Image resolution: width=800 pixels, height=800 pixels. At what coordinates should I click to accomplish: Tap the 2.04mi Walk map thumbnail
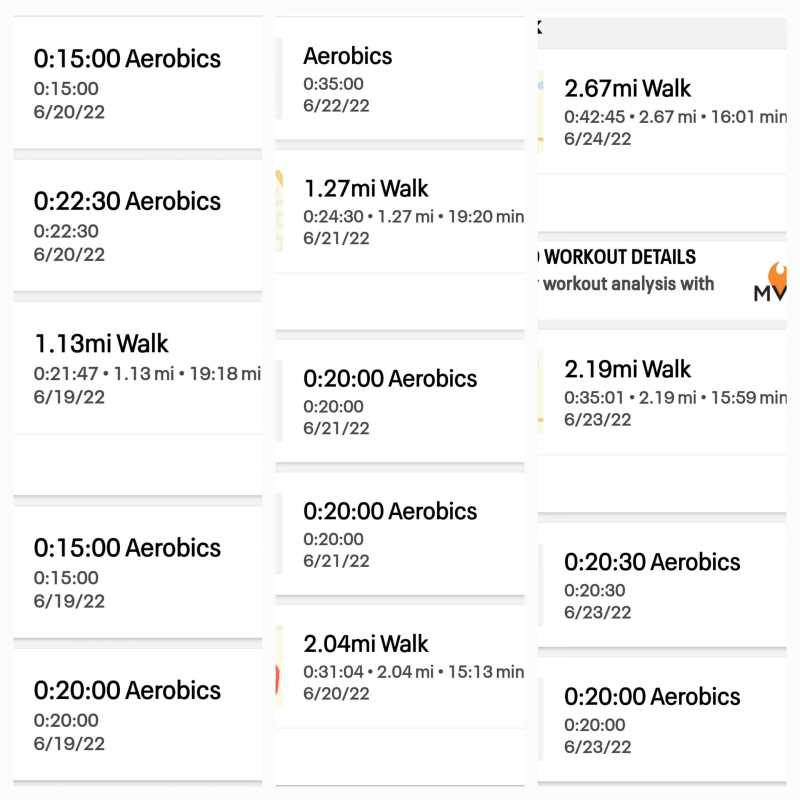(279, 666)
